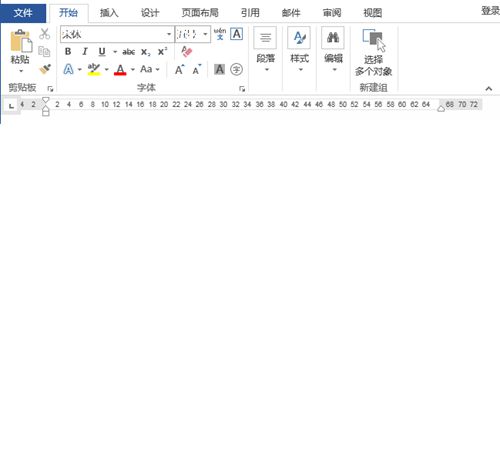500x471 pixels.
Task: Toggle strikethrough abc formatting
Action: tap(128, 52)
